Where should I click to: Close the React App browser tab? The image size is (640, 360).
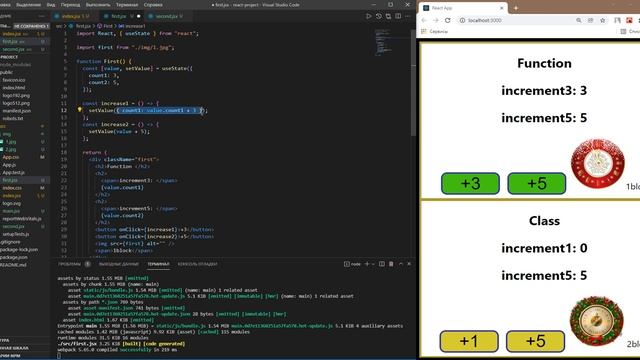[x=502, y=8]
